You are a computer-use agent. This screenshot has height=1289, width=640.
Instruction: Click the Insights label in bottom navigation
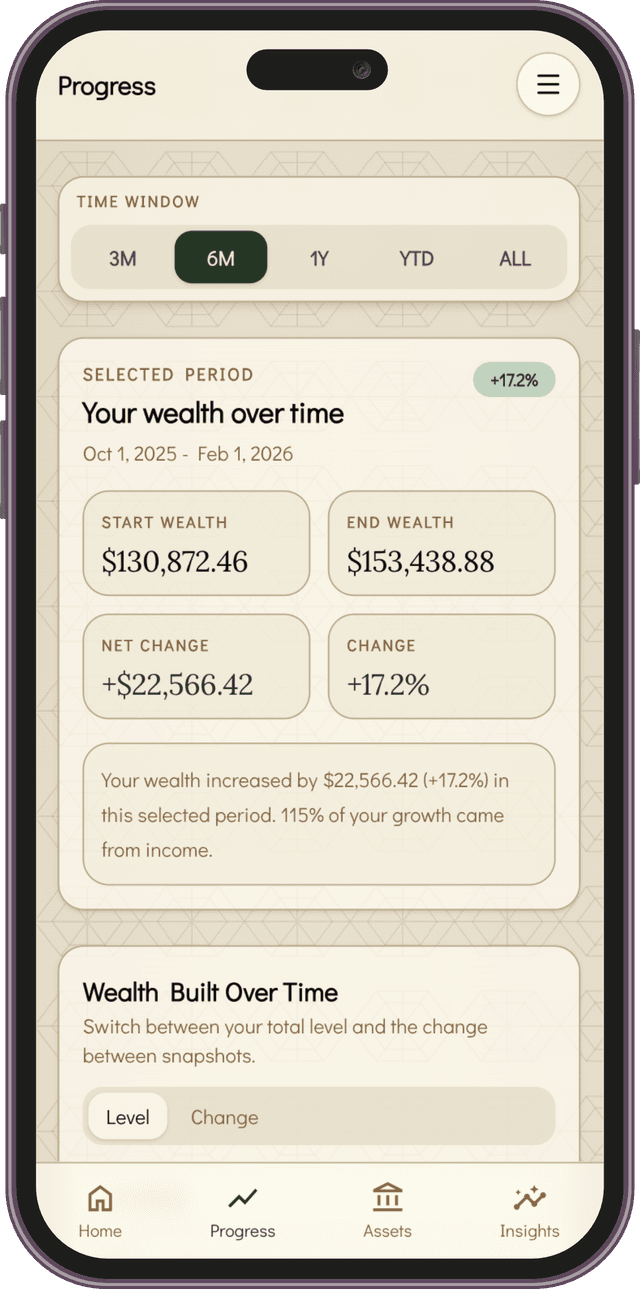[x=530, y=1231]
